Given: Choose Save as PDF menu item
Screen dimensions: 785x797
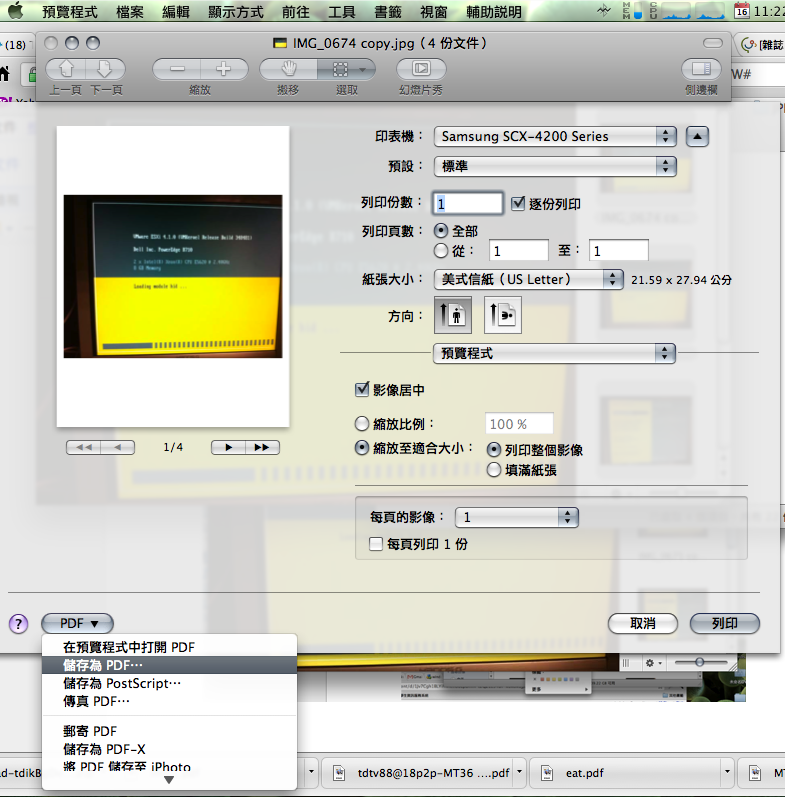Looking at the screenshot, I should [x=169, y=665].
